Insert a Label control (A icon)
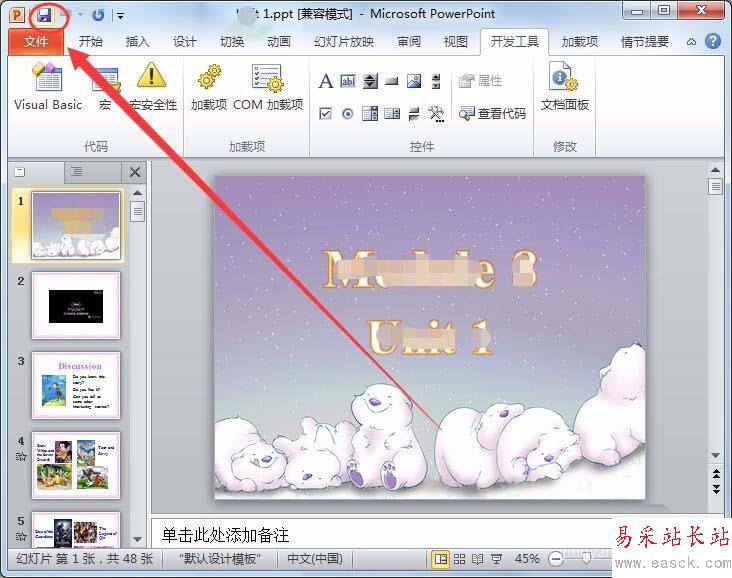Image resolution: width=732 pixels, height=578 pixels. coord(325,81)
